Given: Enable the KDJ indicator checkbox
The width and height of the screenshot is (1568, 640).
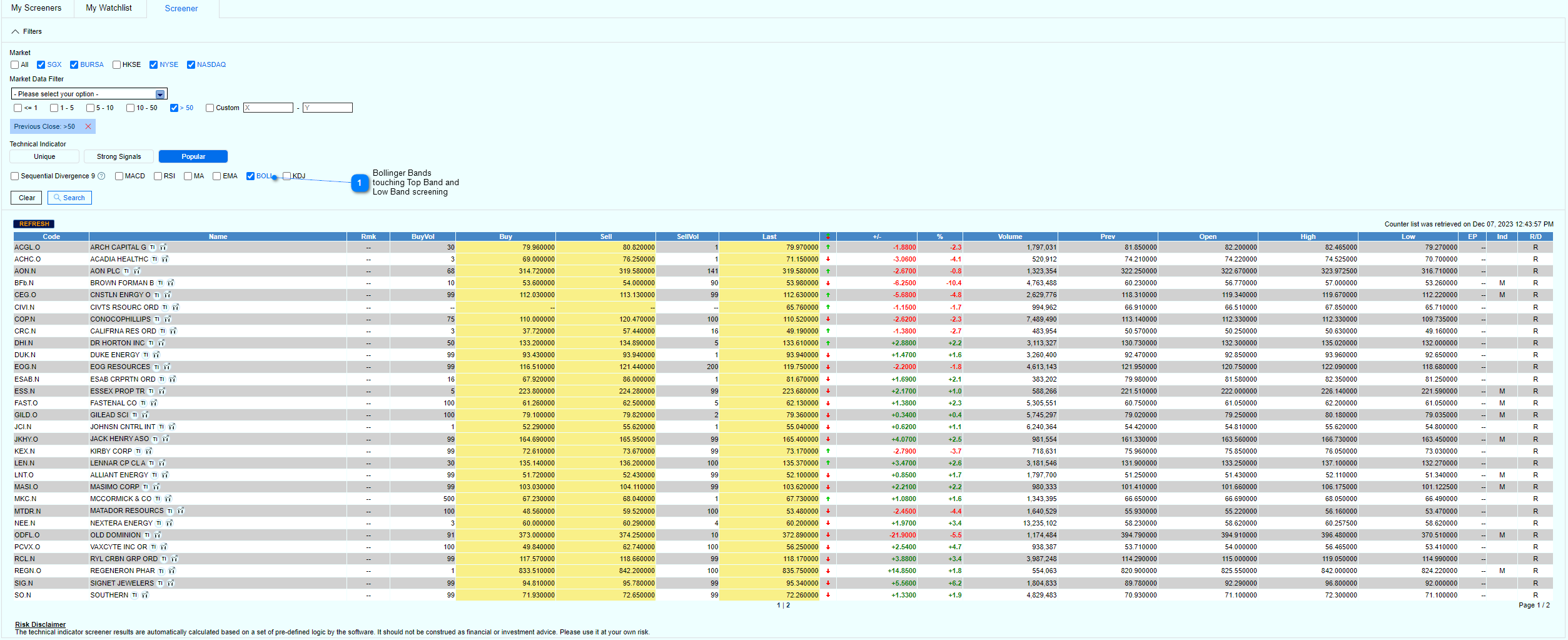Looking at the screenshot, I should pyautogui.click(x=286, y=176).
